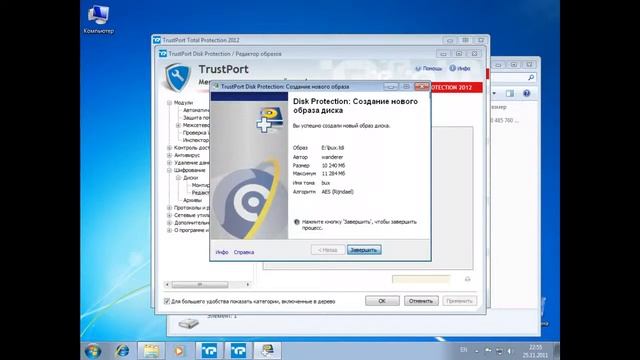This screenshot has height=360, width=640.
Task: Expand the Межсетевой tree node
Action: click(x=178, y=125)
